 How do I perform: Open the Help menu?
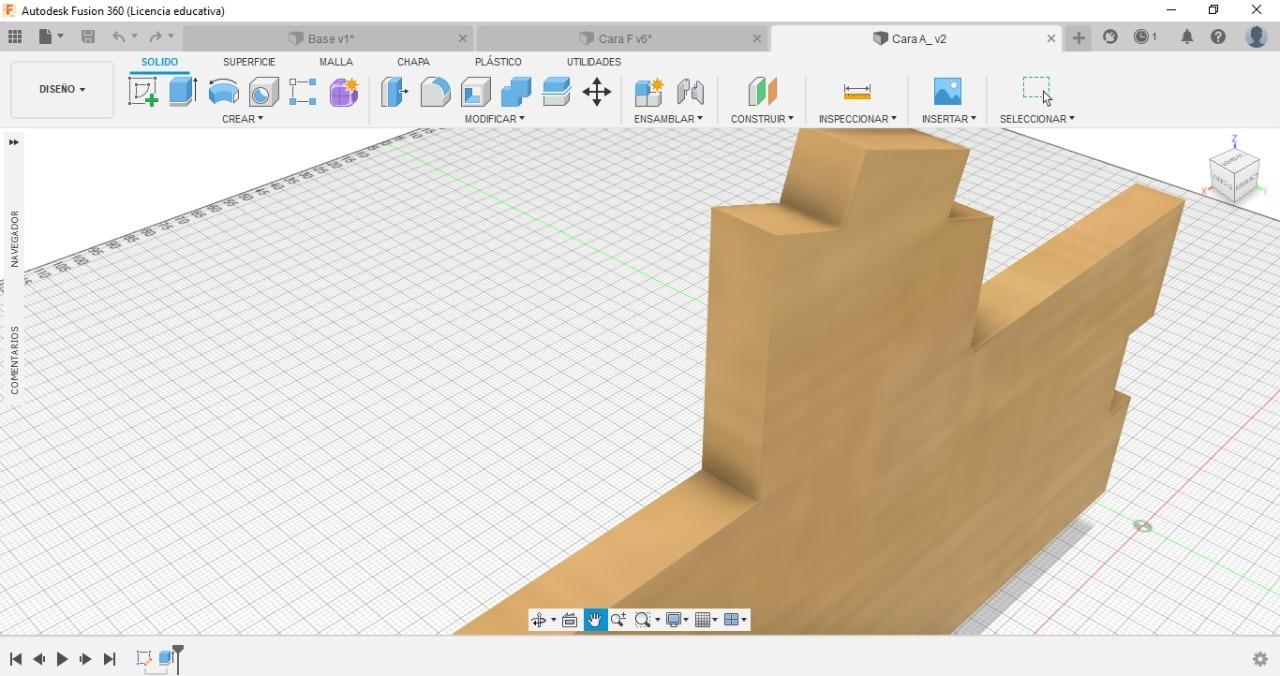[x=1218, y=37]
